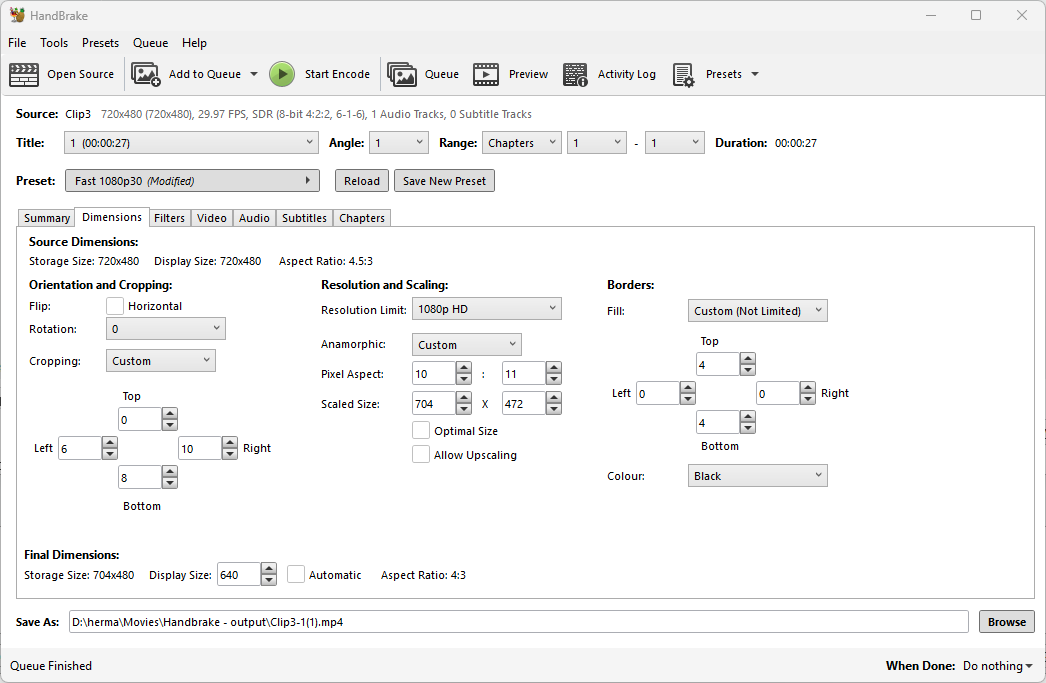This screenshot has width=1046, height=683.
Task: Expand the Add to Queue dropdown arrow
Action: (254, 74)
